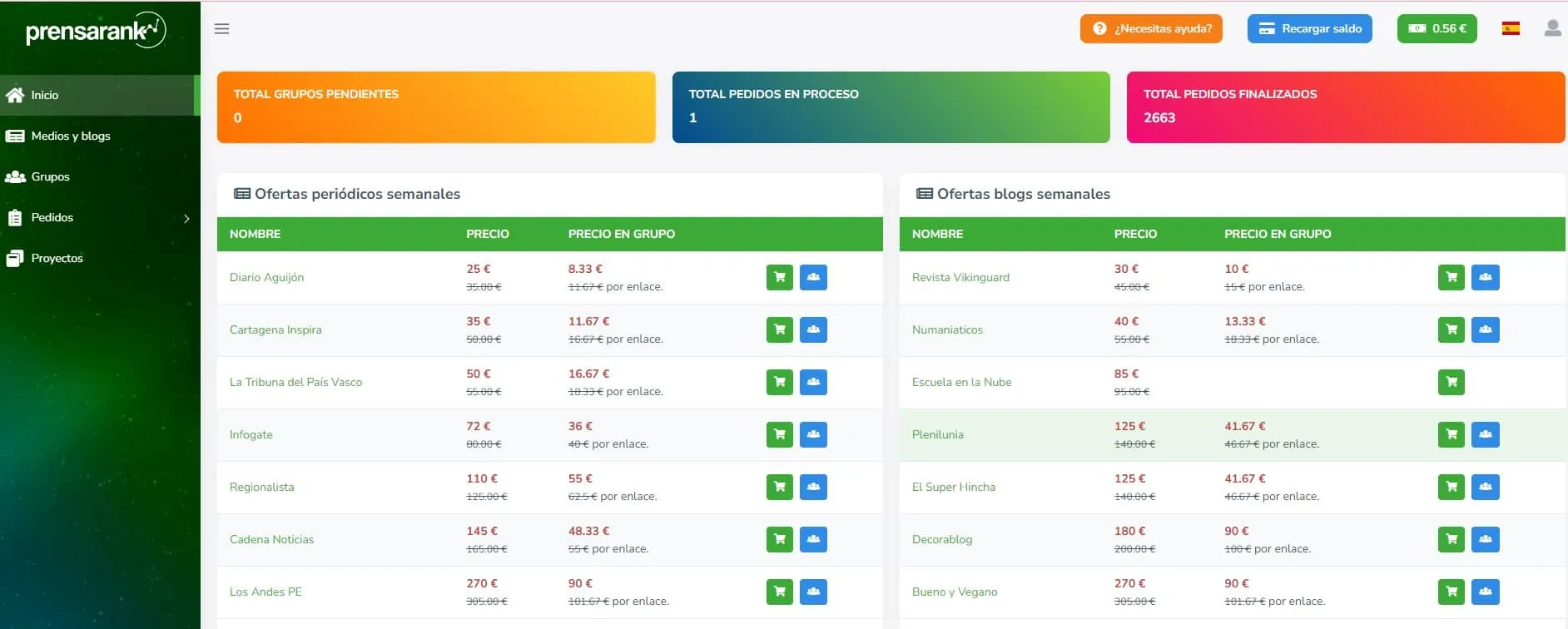Open Pedidos in sidebar
The height and width of the screenshot is (629, 1568).
coord(100,217)
